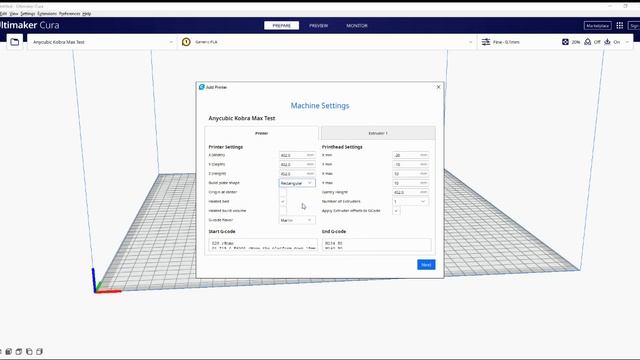Click the Cura logo in Add Printer dialog

[202, 87]
